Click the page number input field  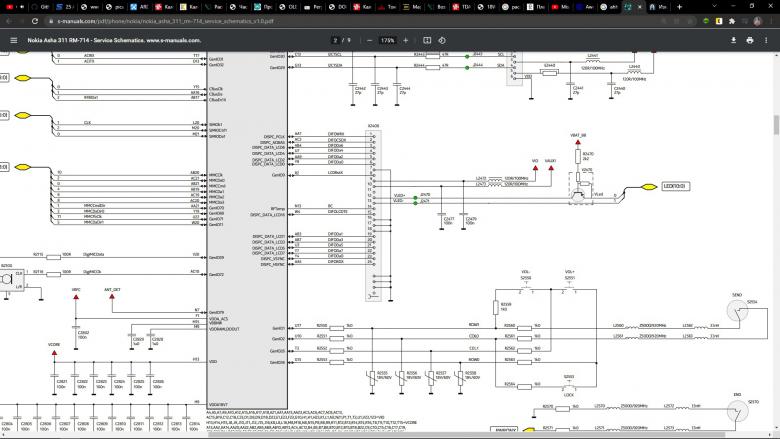(335, 40)
